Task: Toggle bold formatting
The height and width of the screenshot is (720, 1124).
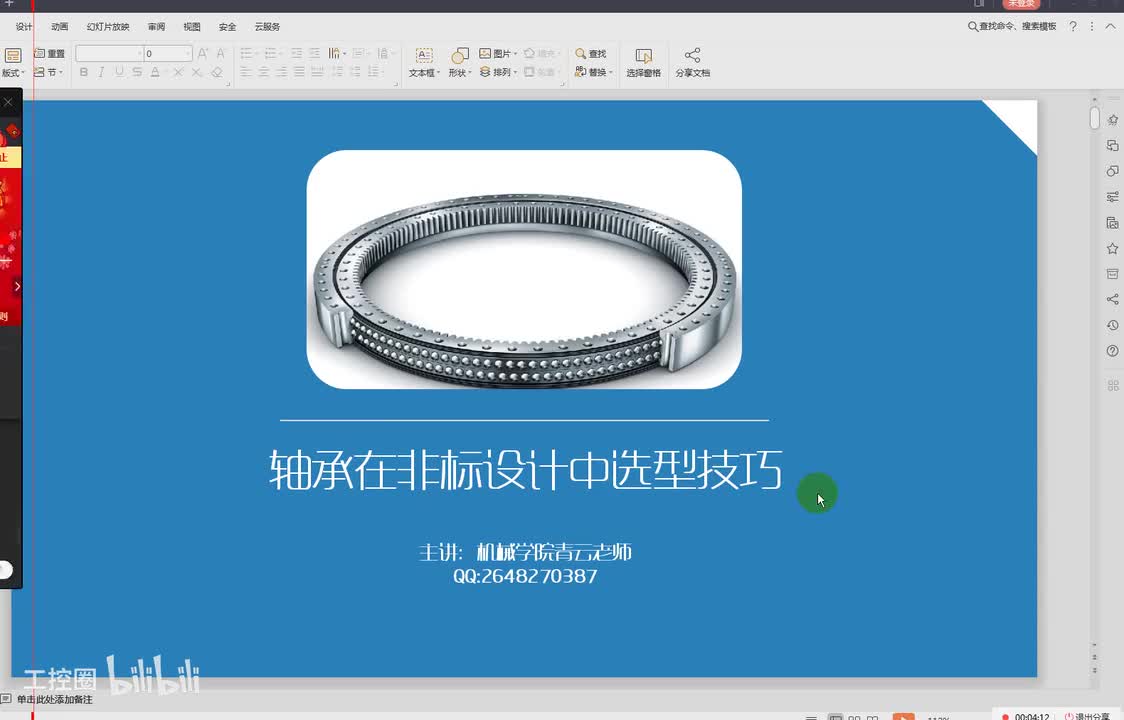Action: point(84,72)
